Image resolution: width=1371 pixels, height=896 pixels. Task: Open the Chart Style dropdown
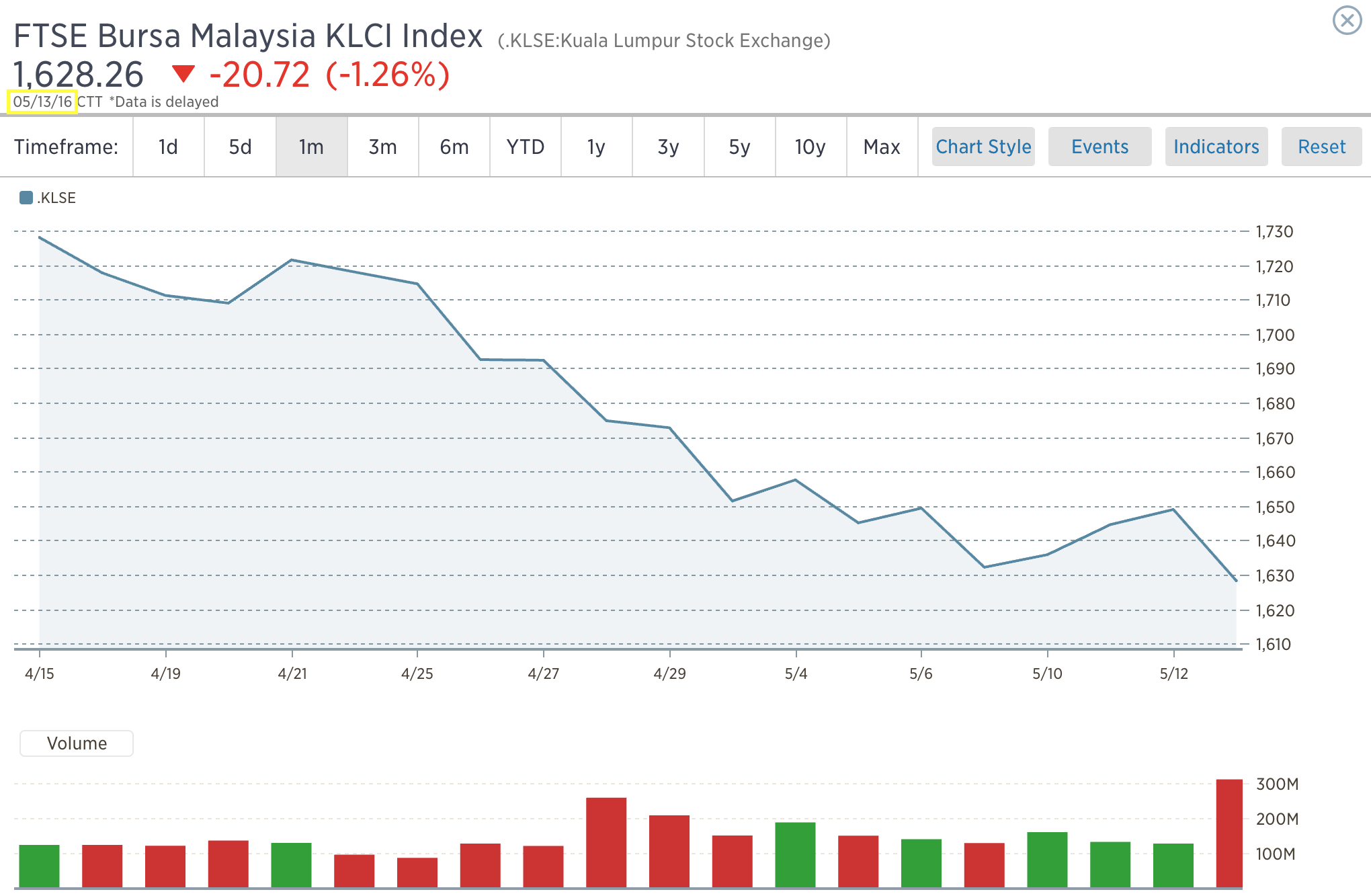(x=983, y=147)
